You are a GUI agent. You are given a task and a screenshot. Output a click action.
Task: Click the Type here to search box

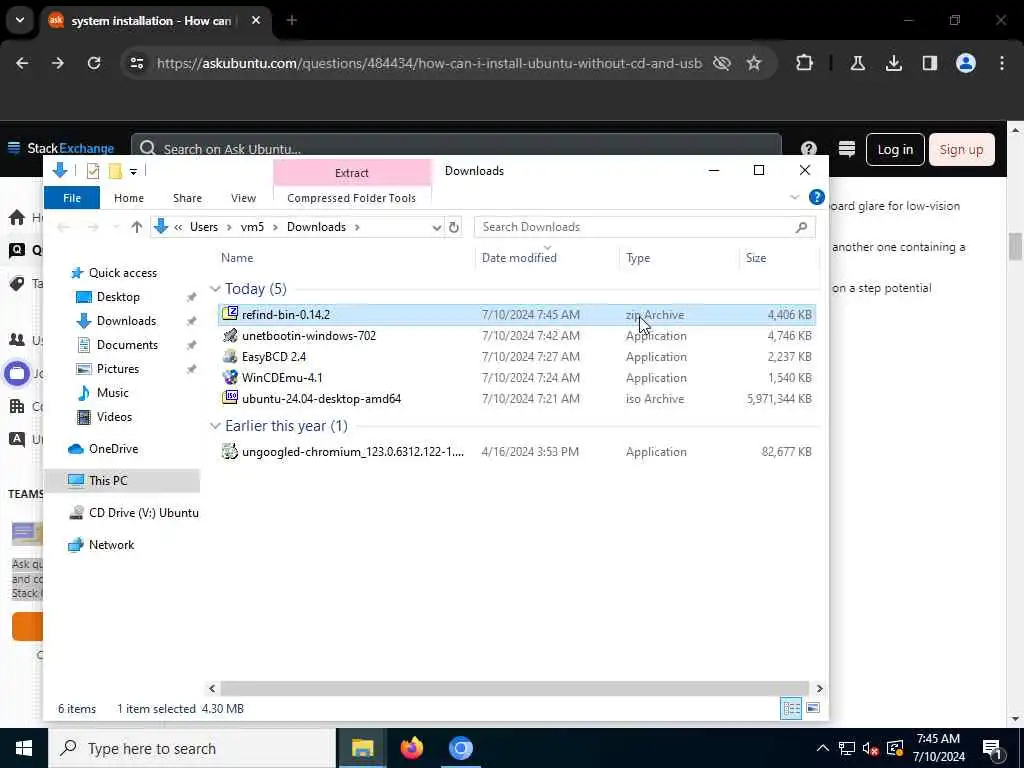(x=192, y=748)
